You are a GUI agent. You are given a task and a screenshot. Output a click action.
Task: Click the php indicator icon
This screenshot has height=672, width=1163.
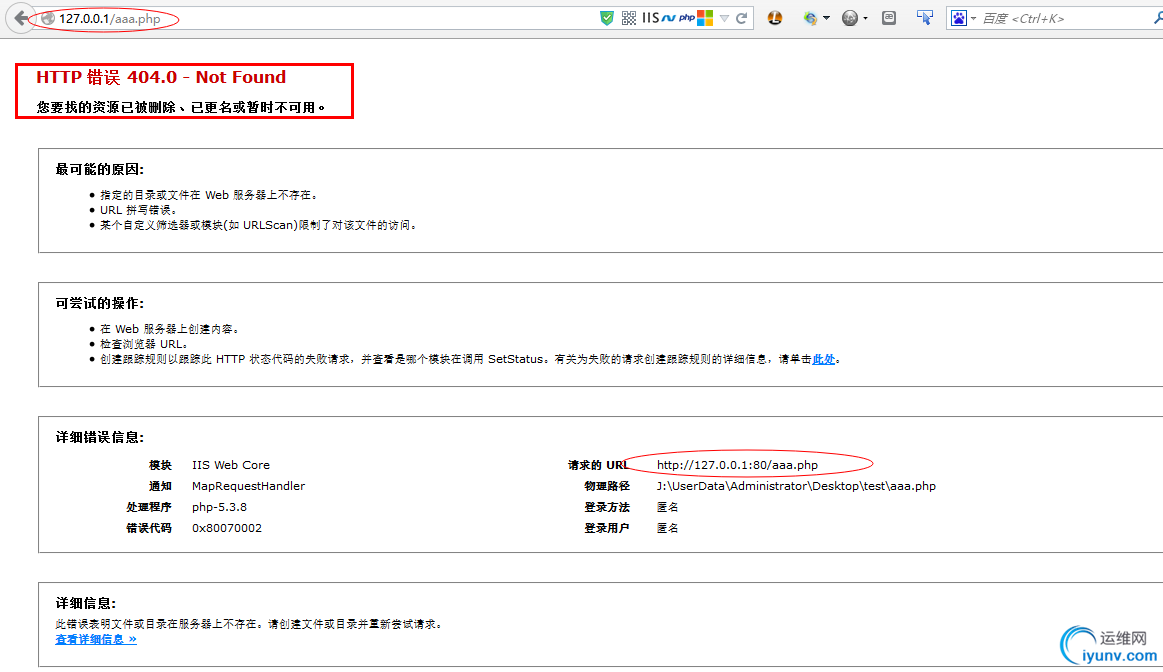tap(687, 18)
